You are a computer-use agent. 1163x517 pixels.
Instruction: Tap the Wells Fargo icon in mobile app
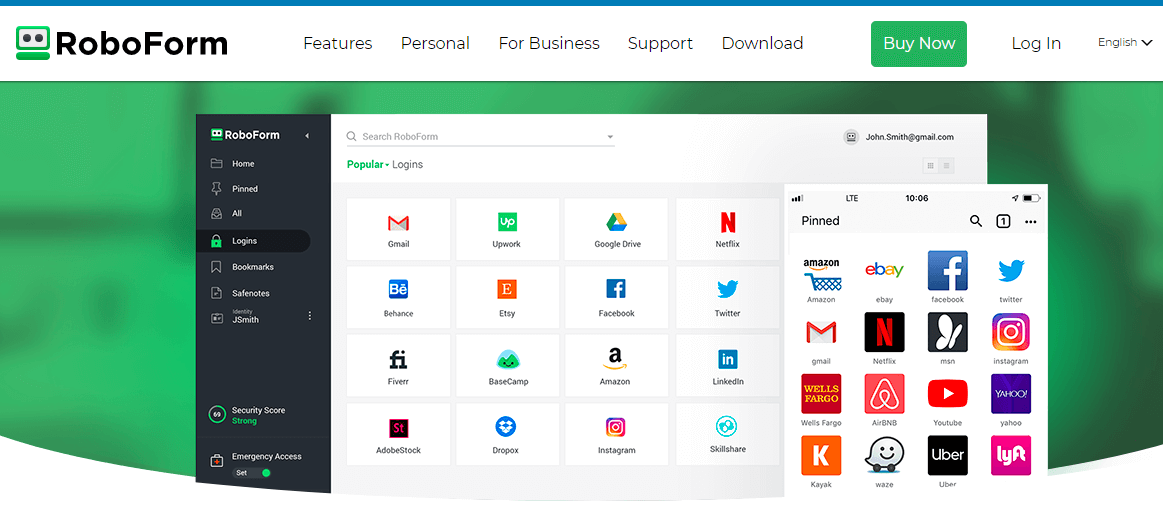tap(821, 394)
